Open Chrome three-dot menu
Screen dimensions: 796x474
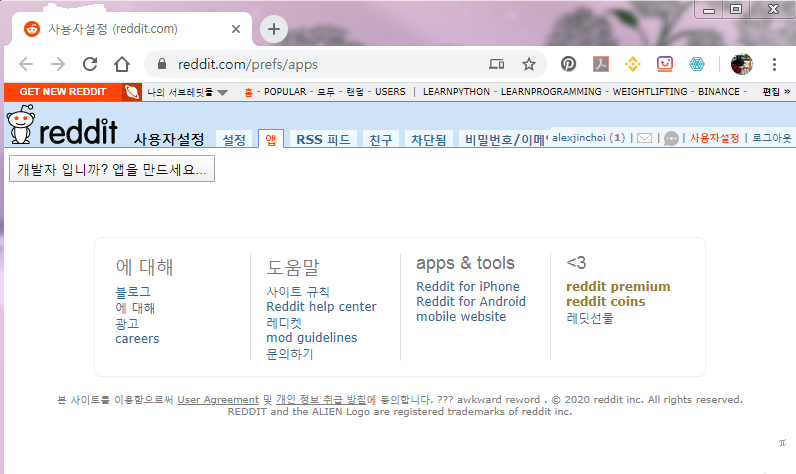tap(774, 64)
